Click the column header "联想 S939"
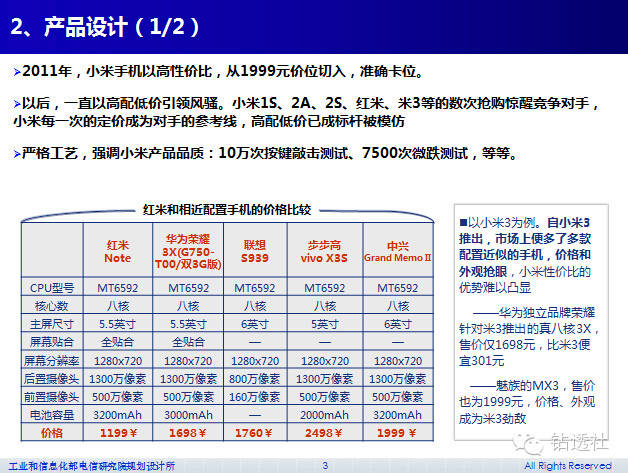This screenshot has width=628, height=473. pos(255,251)
